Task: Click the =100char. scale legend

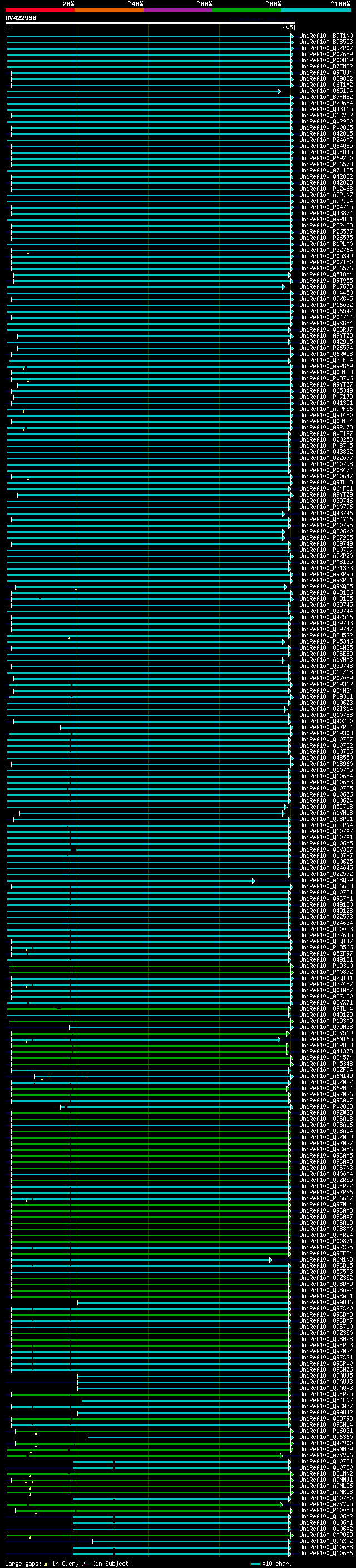Action: point(271,1564)
